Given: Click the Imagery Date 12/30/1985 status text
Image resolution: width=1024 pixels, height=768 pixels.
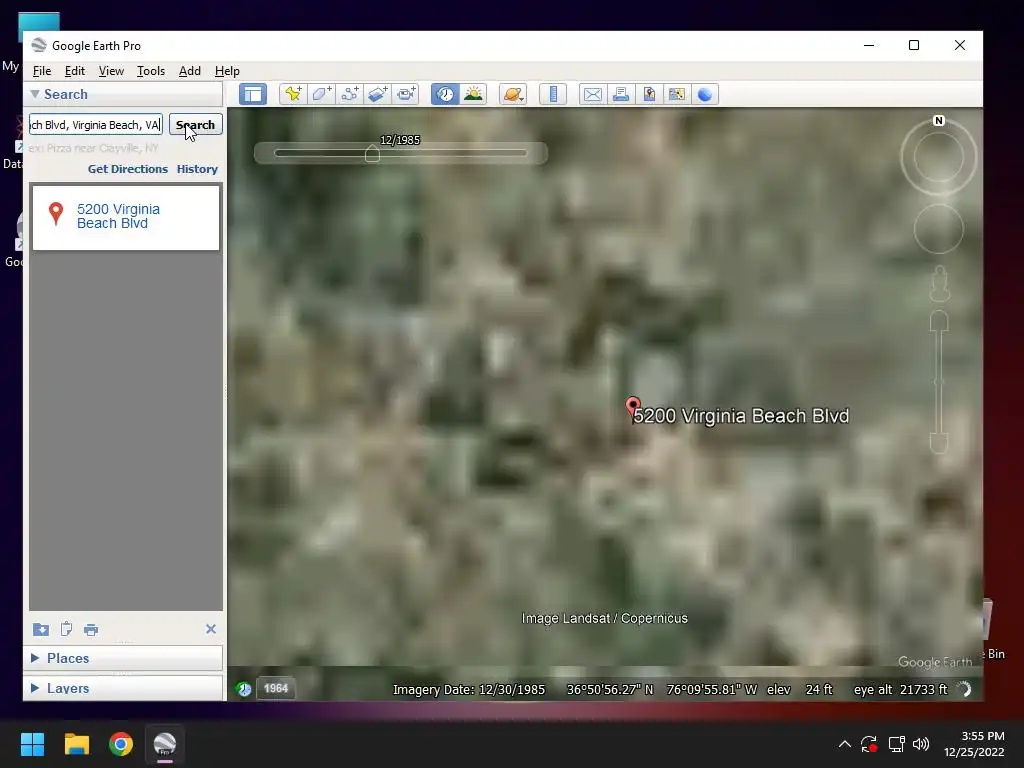Looking at the screenshot, I should click(x=468, y=689).
